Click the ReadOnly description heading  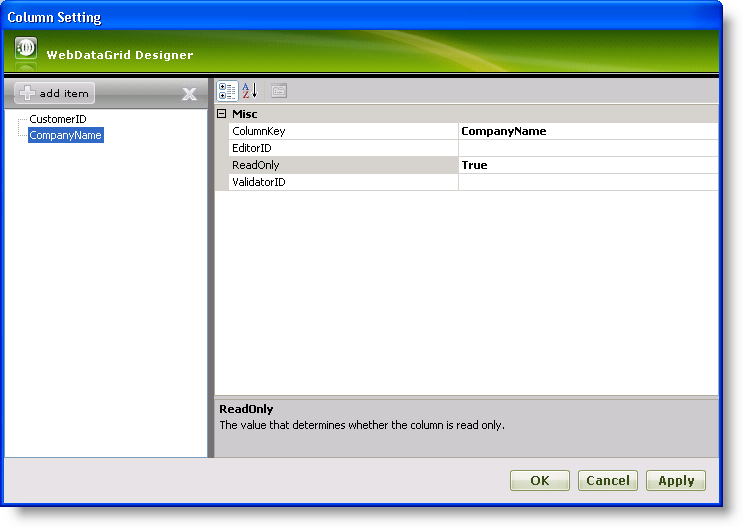tap(246, 409)
